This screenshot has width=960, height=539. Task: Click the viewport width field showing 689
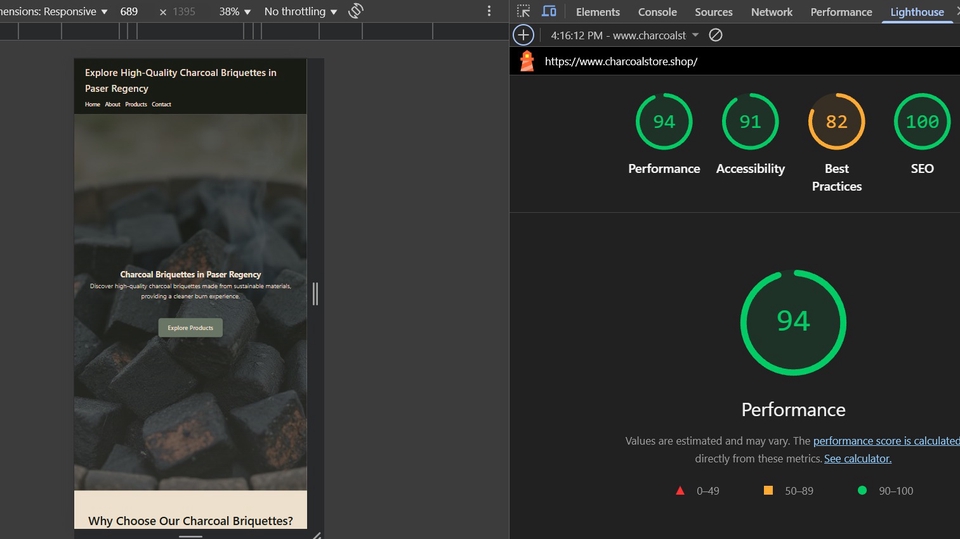(129, 11)
